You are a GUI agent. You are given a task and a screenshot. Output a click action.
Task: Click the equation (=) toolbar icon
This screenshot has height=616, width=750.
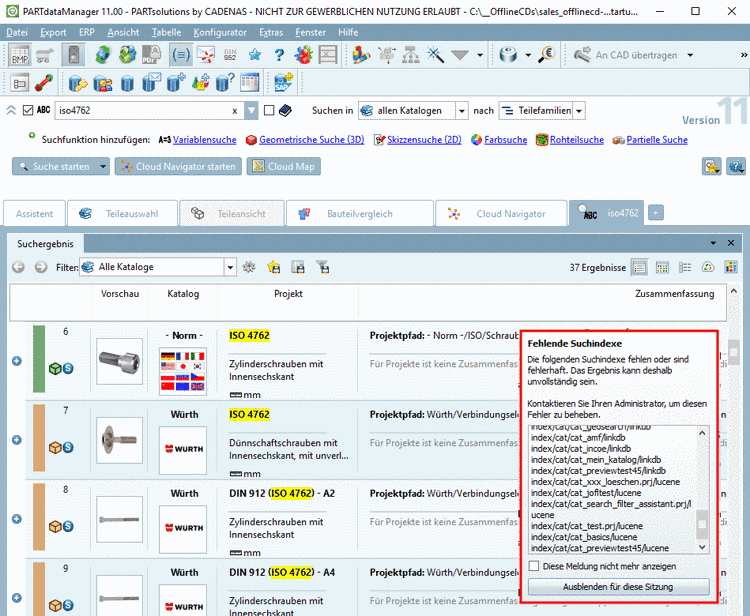(x=181, y=55)
